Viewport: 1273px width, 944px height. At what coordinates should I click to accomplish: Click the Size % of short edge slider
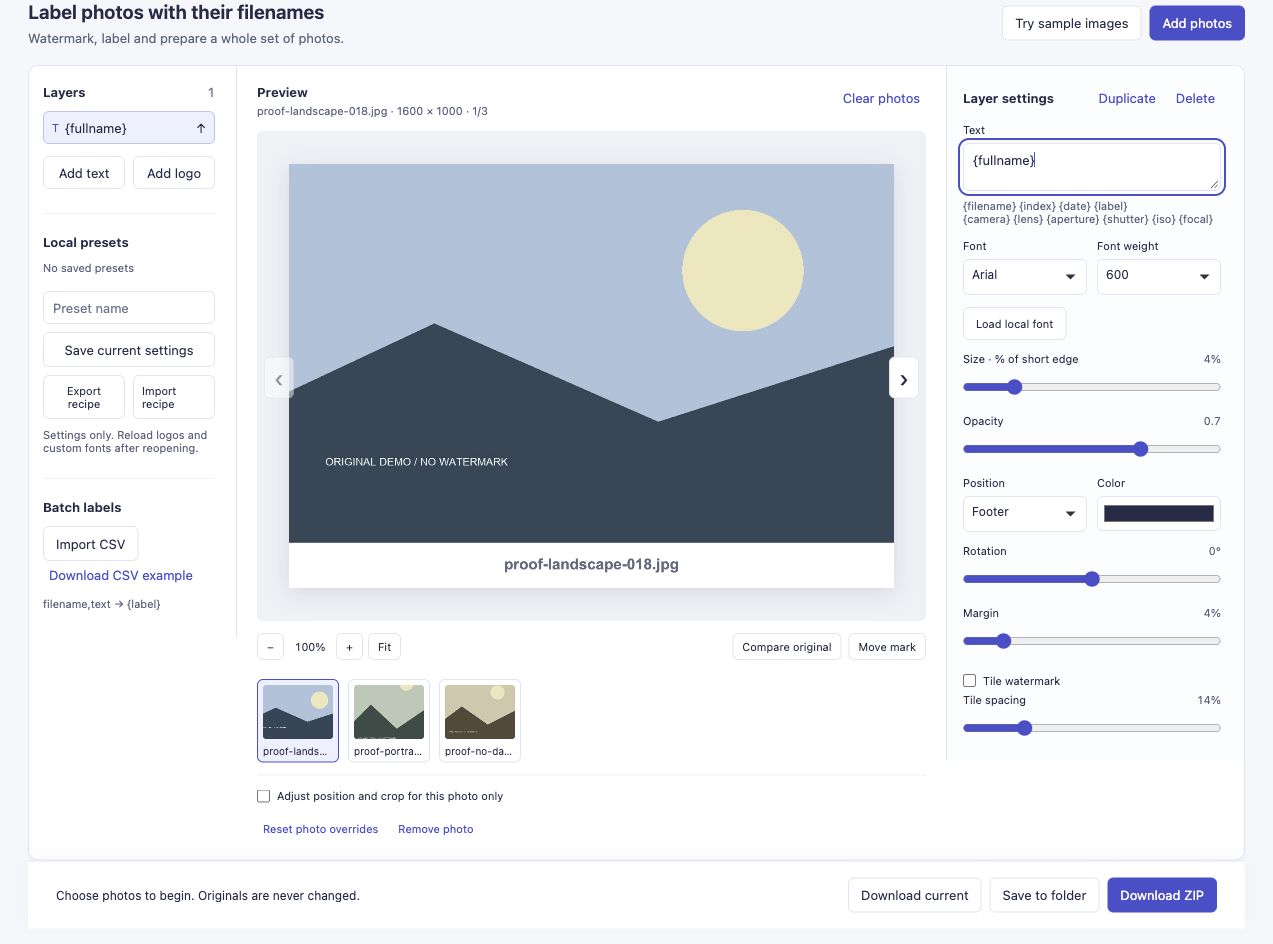1092,387
